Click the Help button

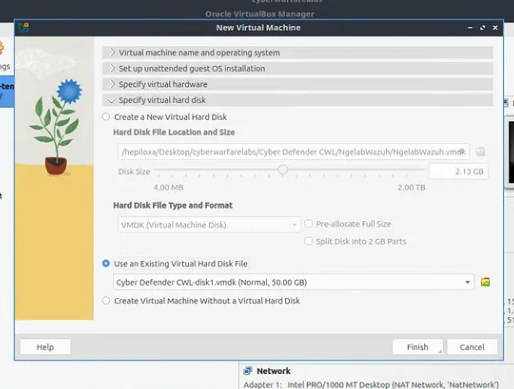[x=45, y=347]
